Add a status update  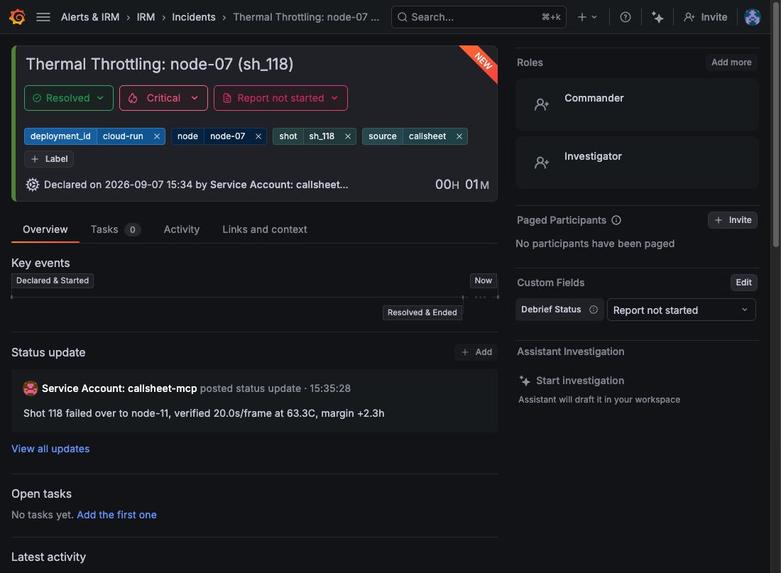click(476, 352)
